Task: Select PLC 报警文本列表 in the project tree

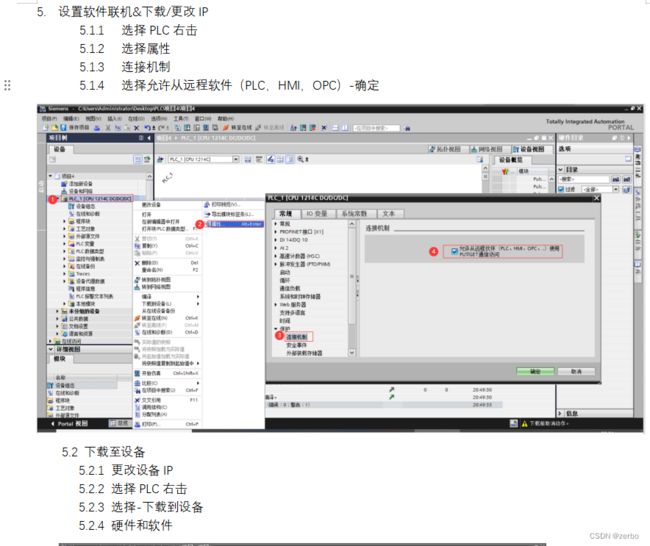Action: click(x=91, y=296)
